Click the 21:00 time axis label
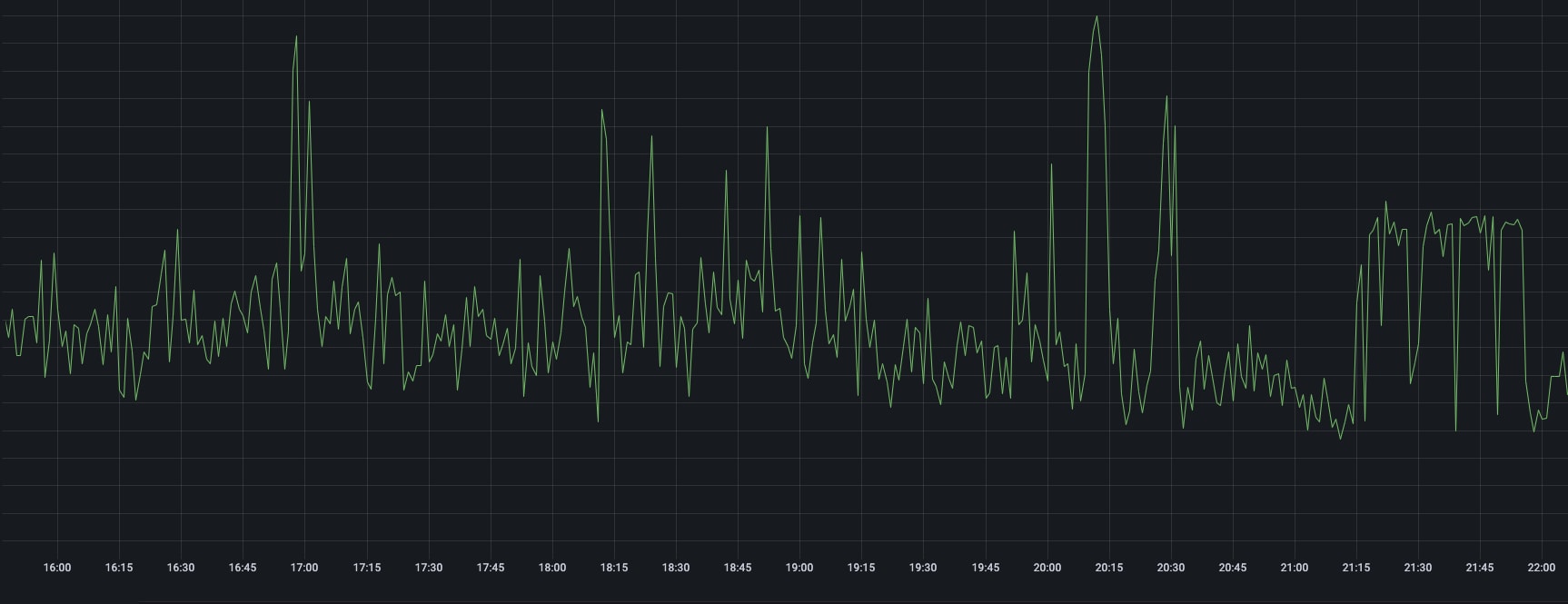The width and height of the screenshot is (1568, 604). (x=1295, y=568)
